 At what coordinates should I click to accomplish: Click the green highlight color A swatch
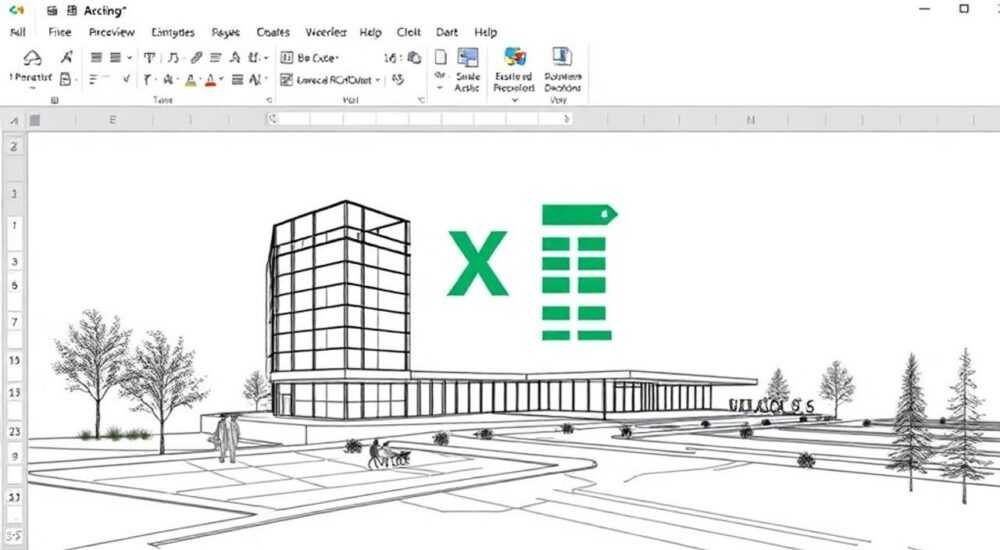[x=190, y=80]
